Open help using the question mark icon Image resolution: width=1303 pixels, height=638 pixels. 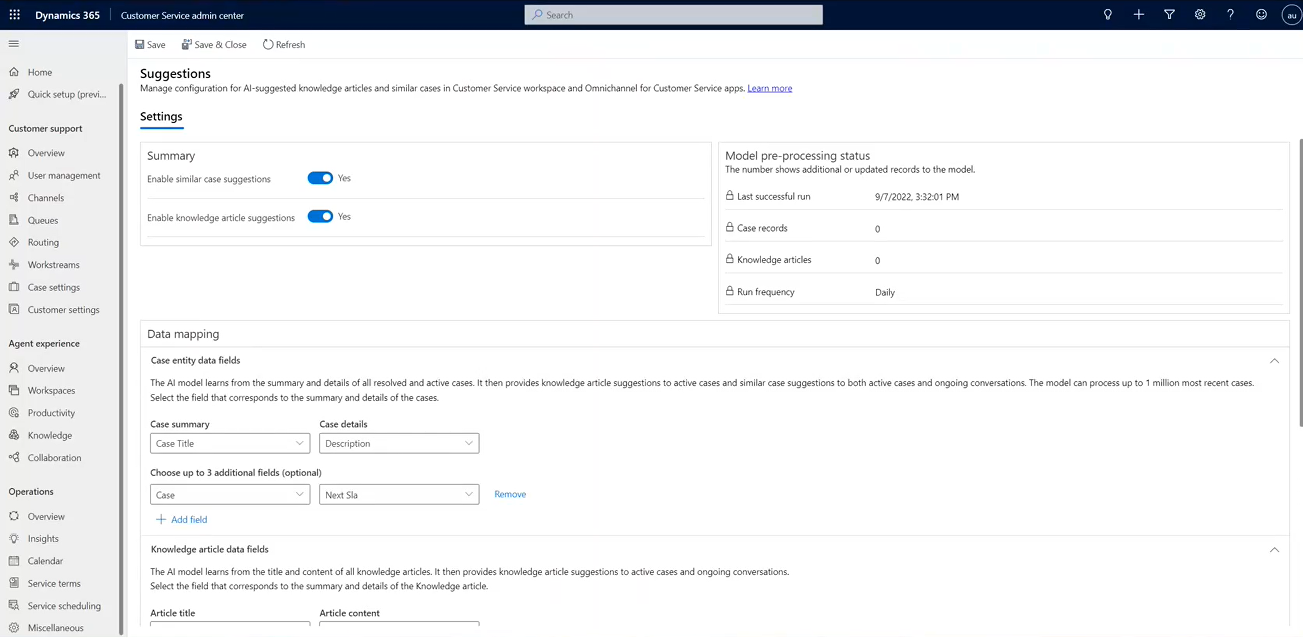click(1230, 14)
